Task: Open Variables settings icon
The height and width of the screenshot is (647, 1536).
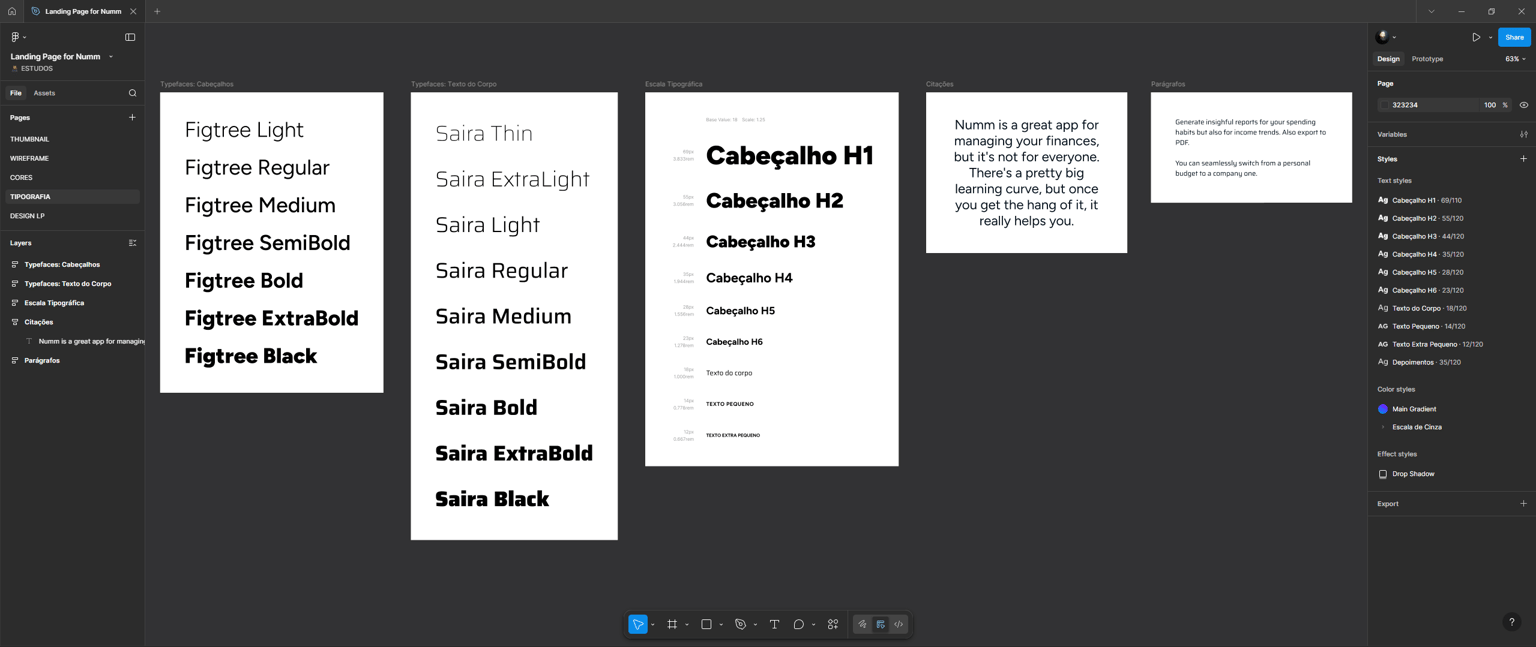Action: tap(1523, 134)
